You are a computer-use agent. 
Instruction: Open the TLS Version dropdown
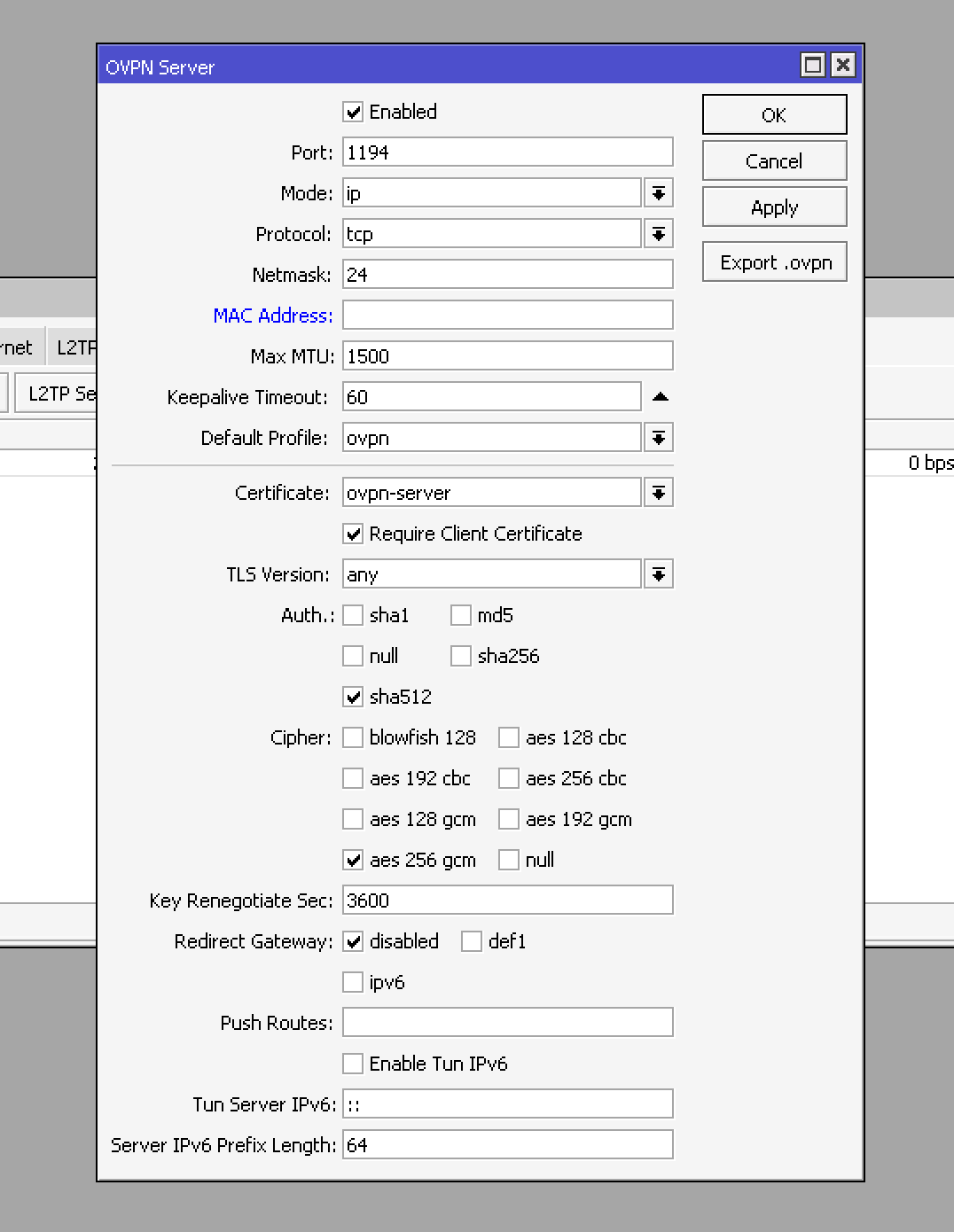coord(658,573)
